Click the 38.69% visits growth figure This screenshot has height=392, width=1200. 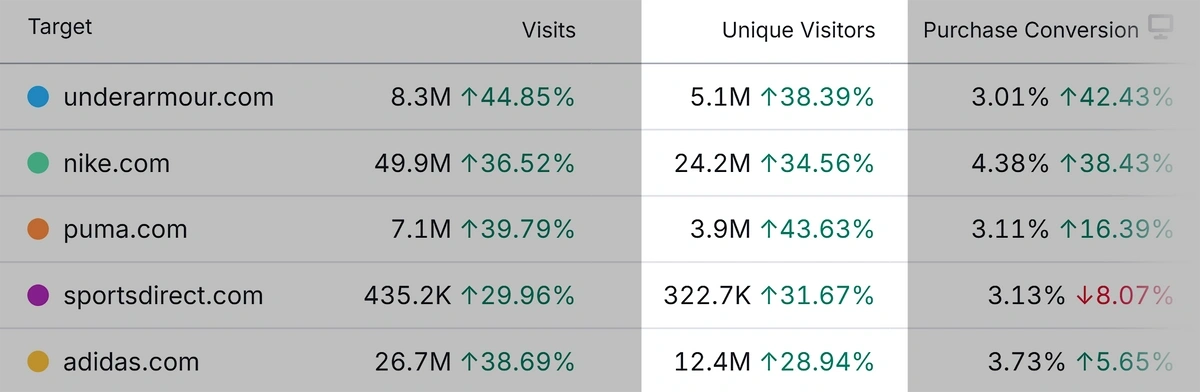click(517, 361)
